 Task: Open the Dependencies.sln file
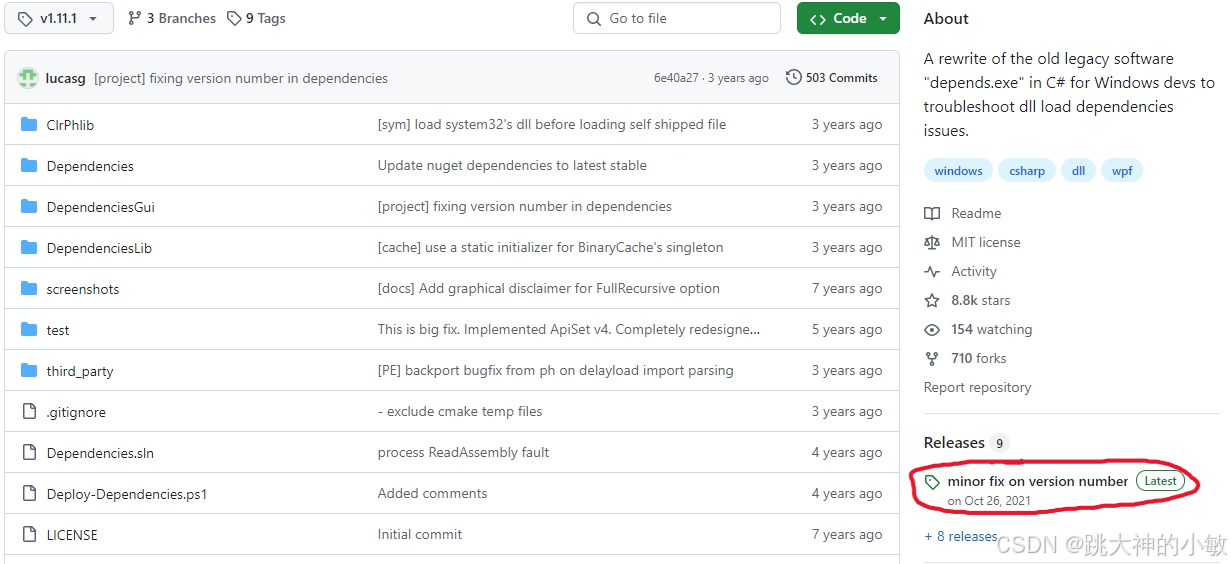click(x=101, y=453)
